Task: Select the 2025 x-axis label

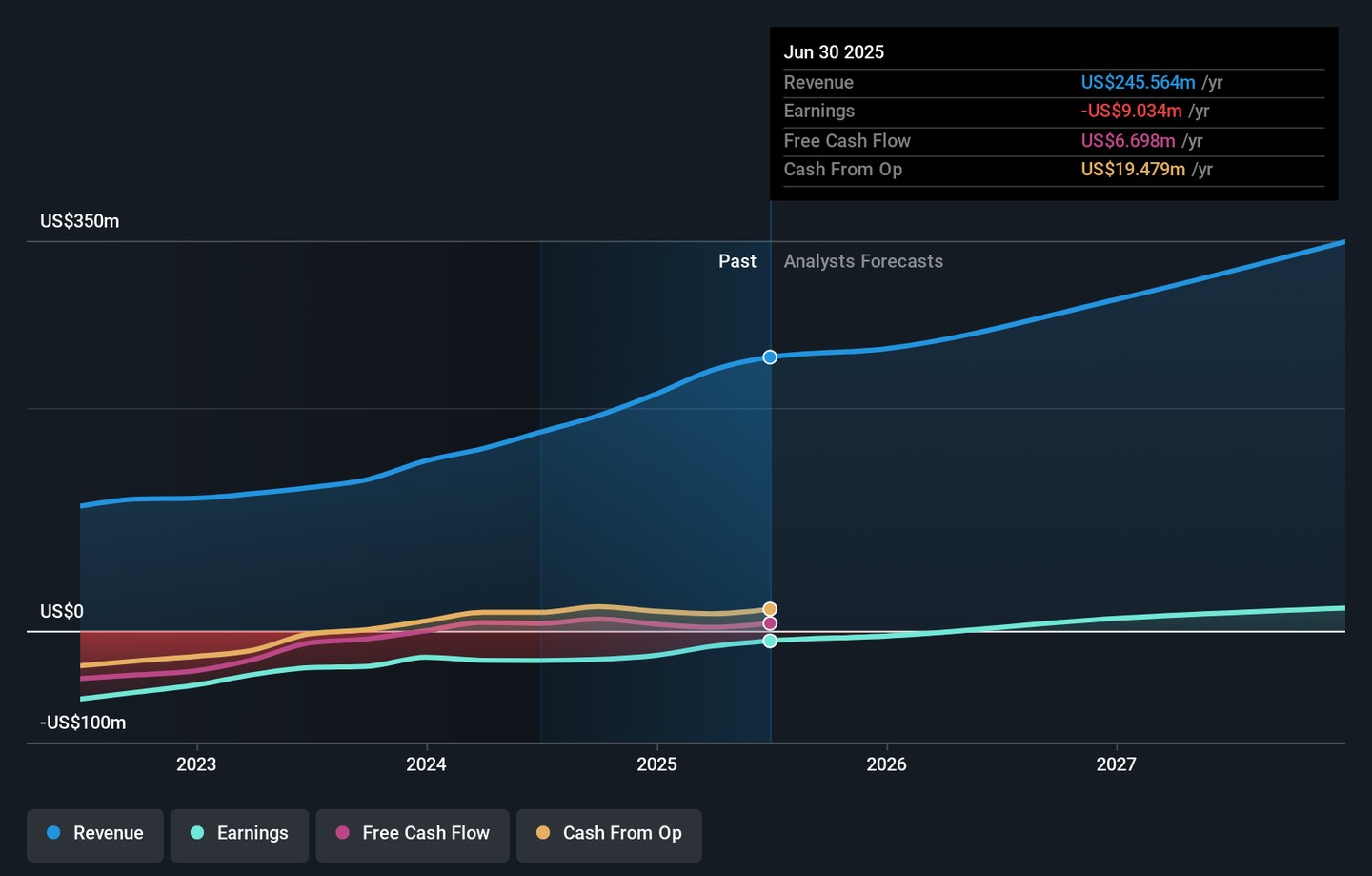Action: [656, 764]
